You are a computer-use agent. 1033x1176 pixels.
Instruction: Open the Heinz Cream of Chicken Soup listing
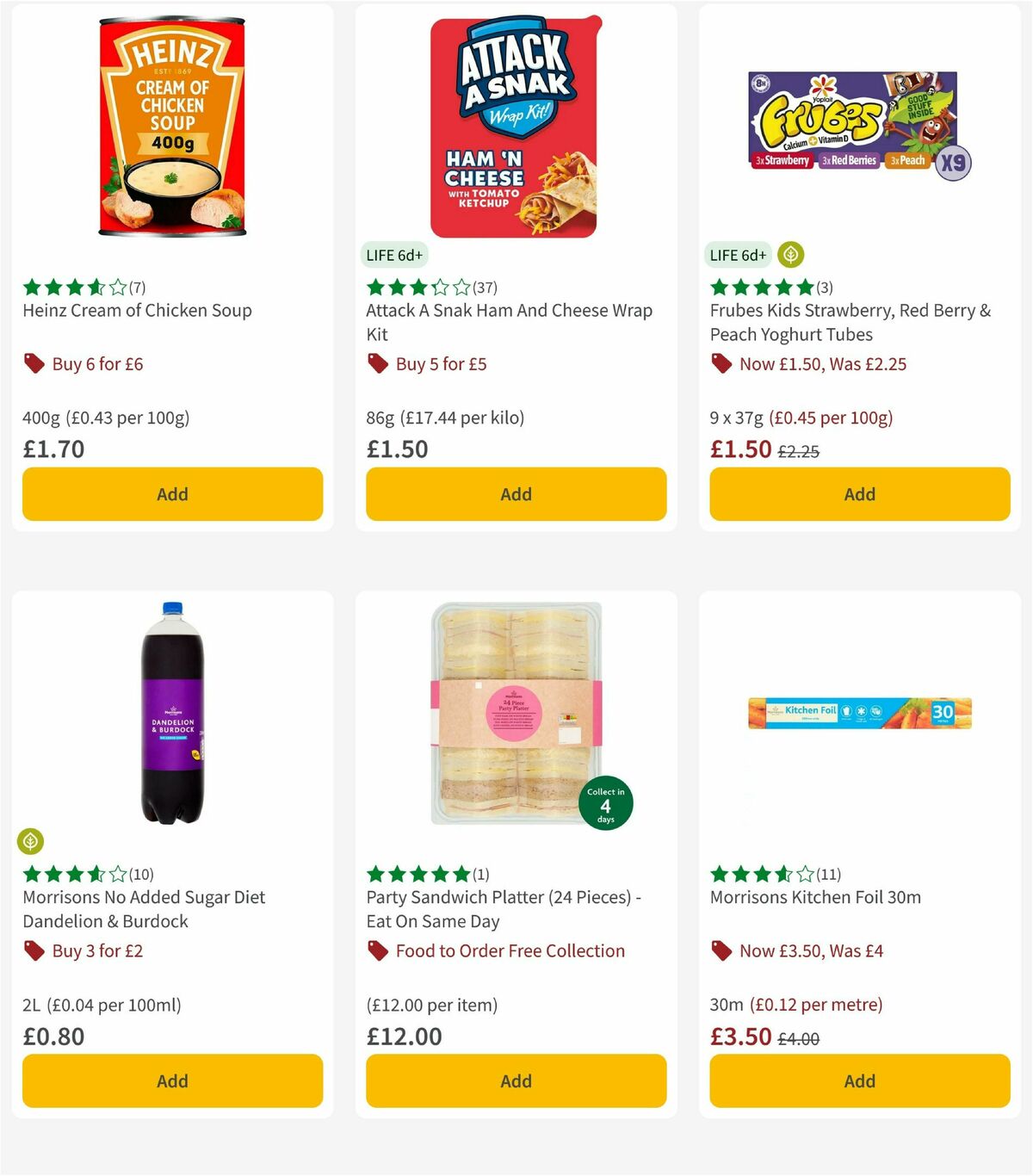137,311
